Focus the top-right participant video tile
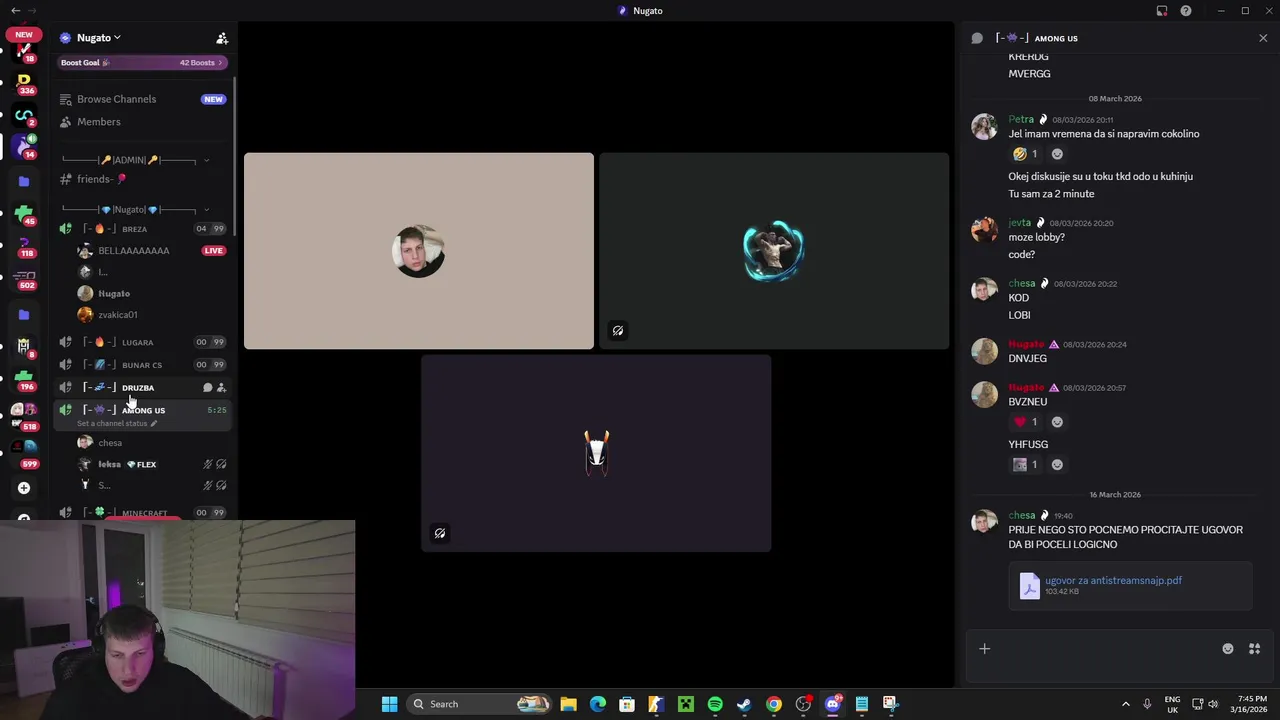 (x=774, y=251)
